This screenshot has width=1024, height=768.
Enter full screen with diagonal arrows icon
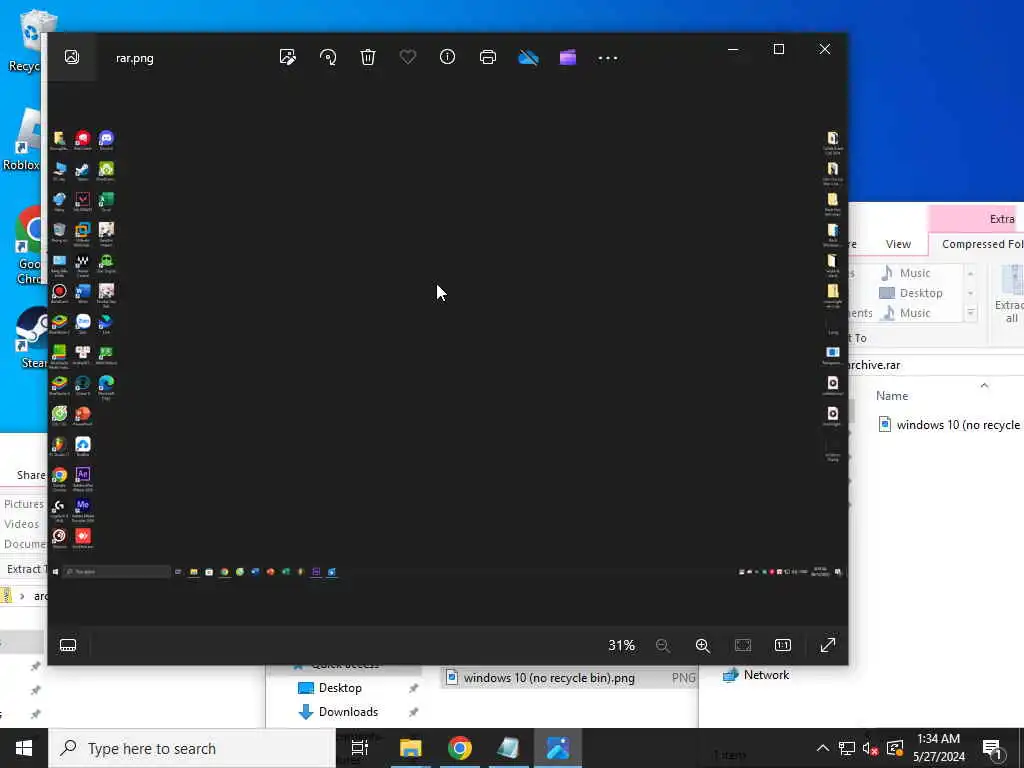point(827,645)
